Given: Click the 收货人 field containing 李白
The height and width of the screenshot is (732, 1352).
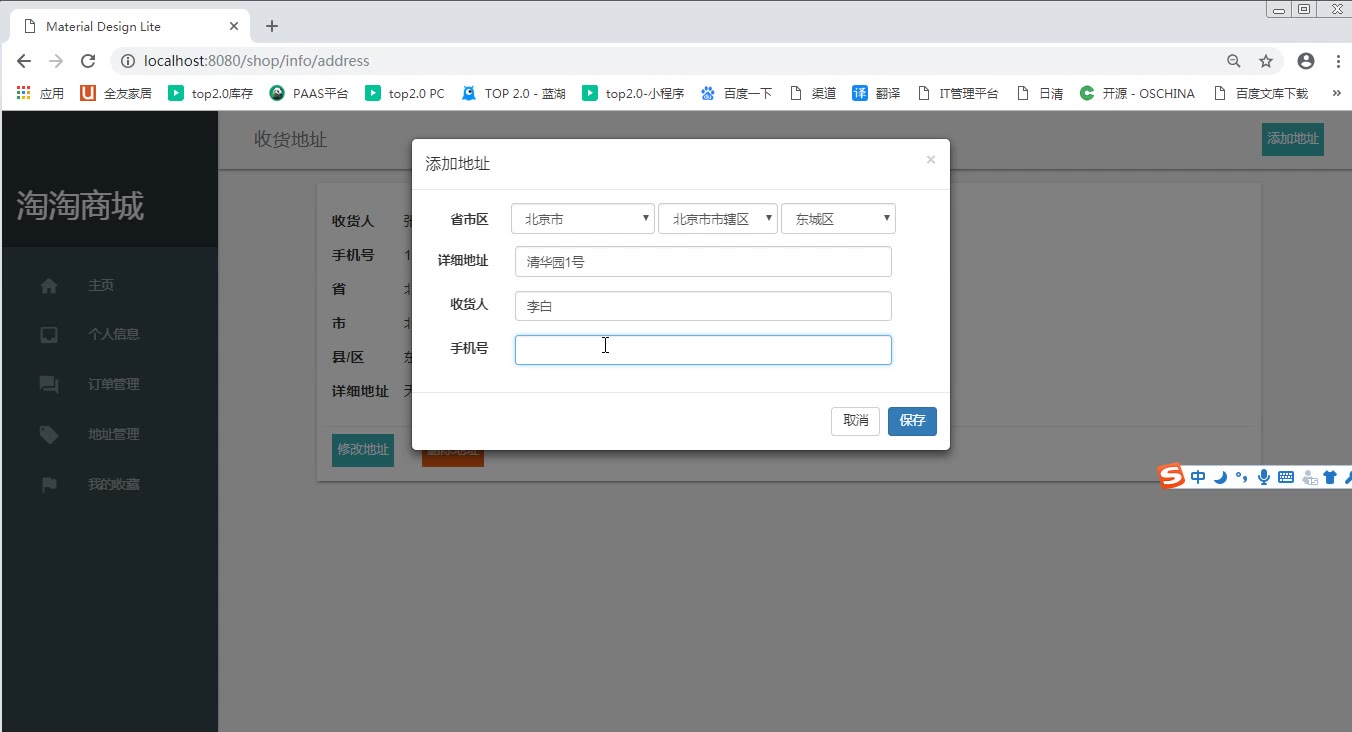Looking at the screenshot, I should click(702, 306).
